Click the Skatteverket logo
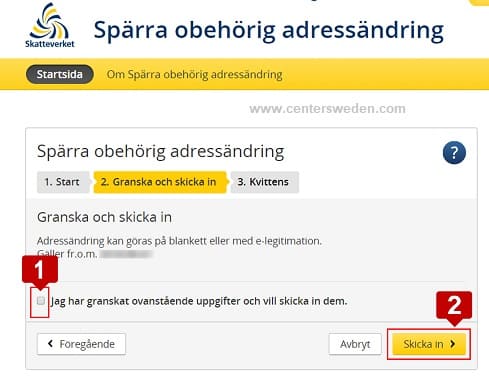Screen dimensions: 489x376 (50, 25)
